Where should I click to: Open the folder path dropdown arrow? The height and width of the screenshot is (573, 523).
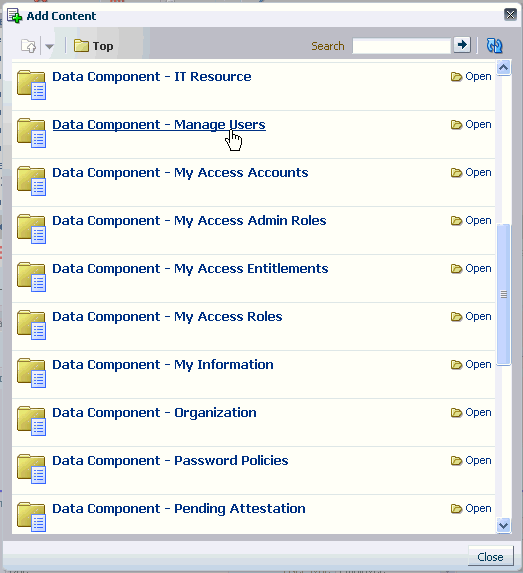[x=49, y=46]
